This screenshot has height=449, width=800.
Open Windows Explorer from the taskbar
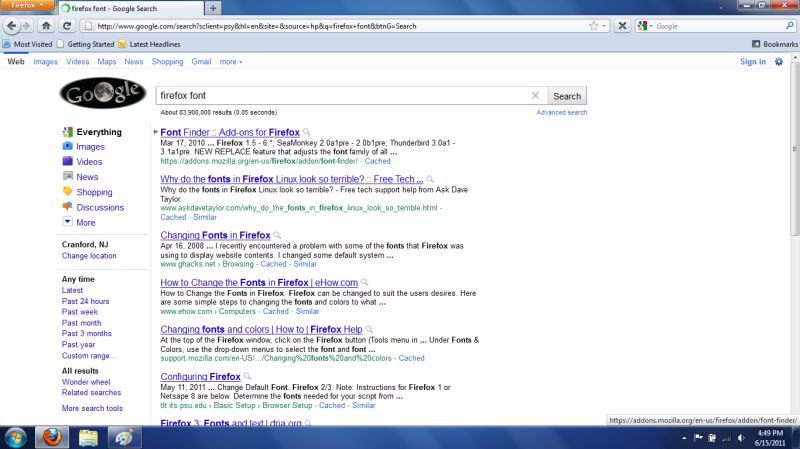pyautogui.click(x=88, y=438)
